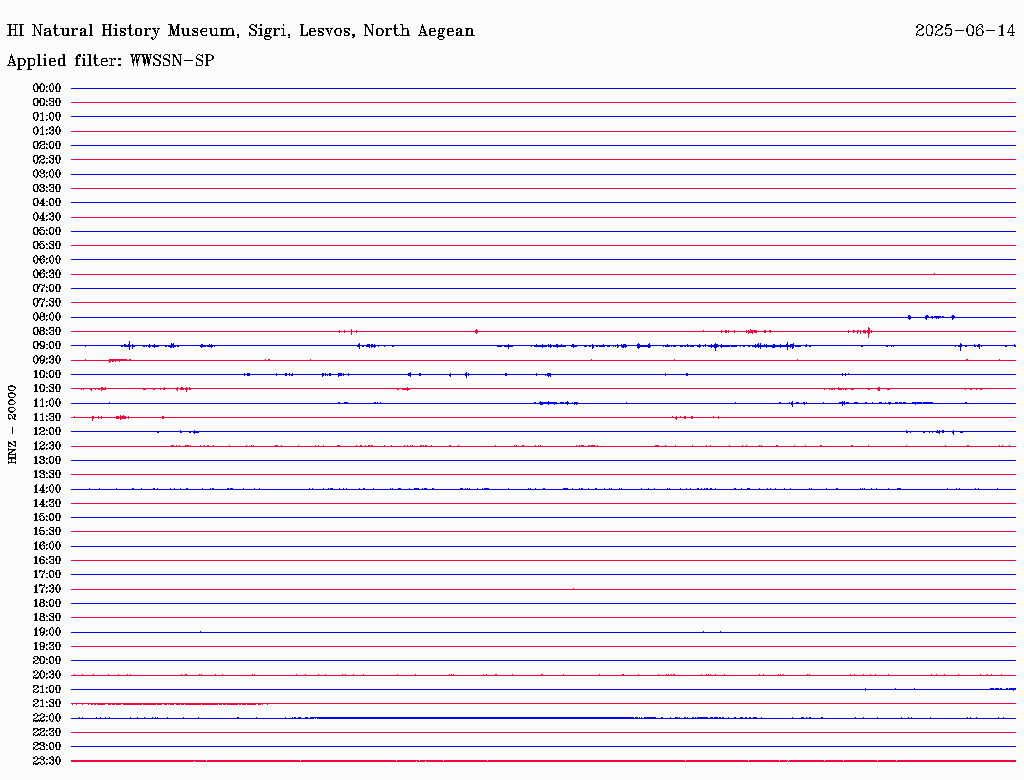This screenshot has width=1024, height=780.
Task: Select the 20:30 time label
Action: tap(47, 675)
